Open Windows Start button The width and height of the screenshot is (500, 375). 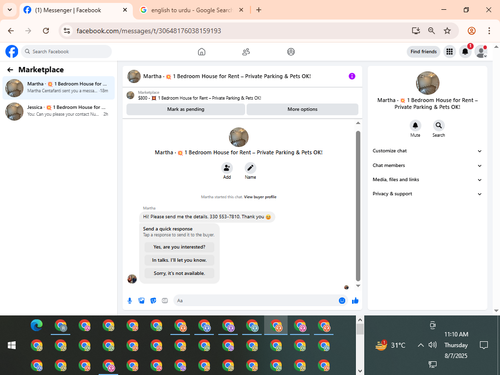coord(12,345)
